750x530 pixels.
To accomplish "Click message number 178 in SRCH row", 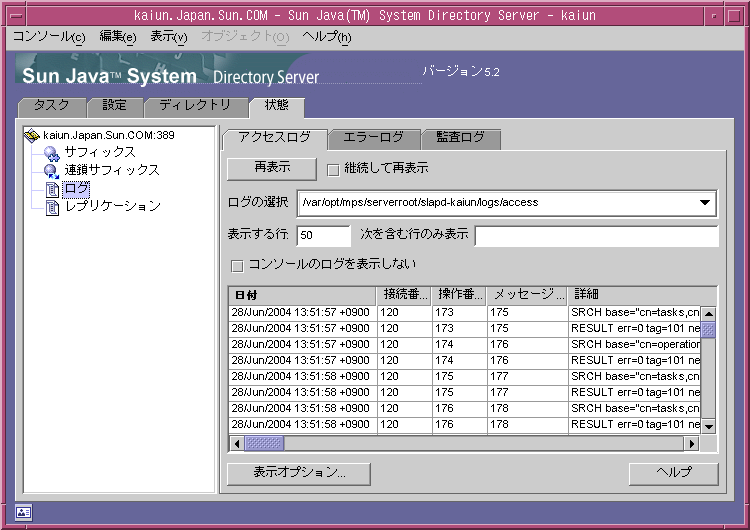I will pyautogui.click(x=528, y=409).
